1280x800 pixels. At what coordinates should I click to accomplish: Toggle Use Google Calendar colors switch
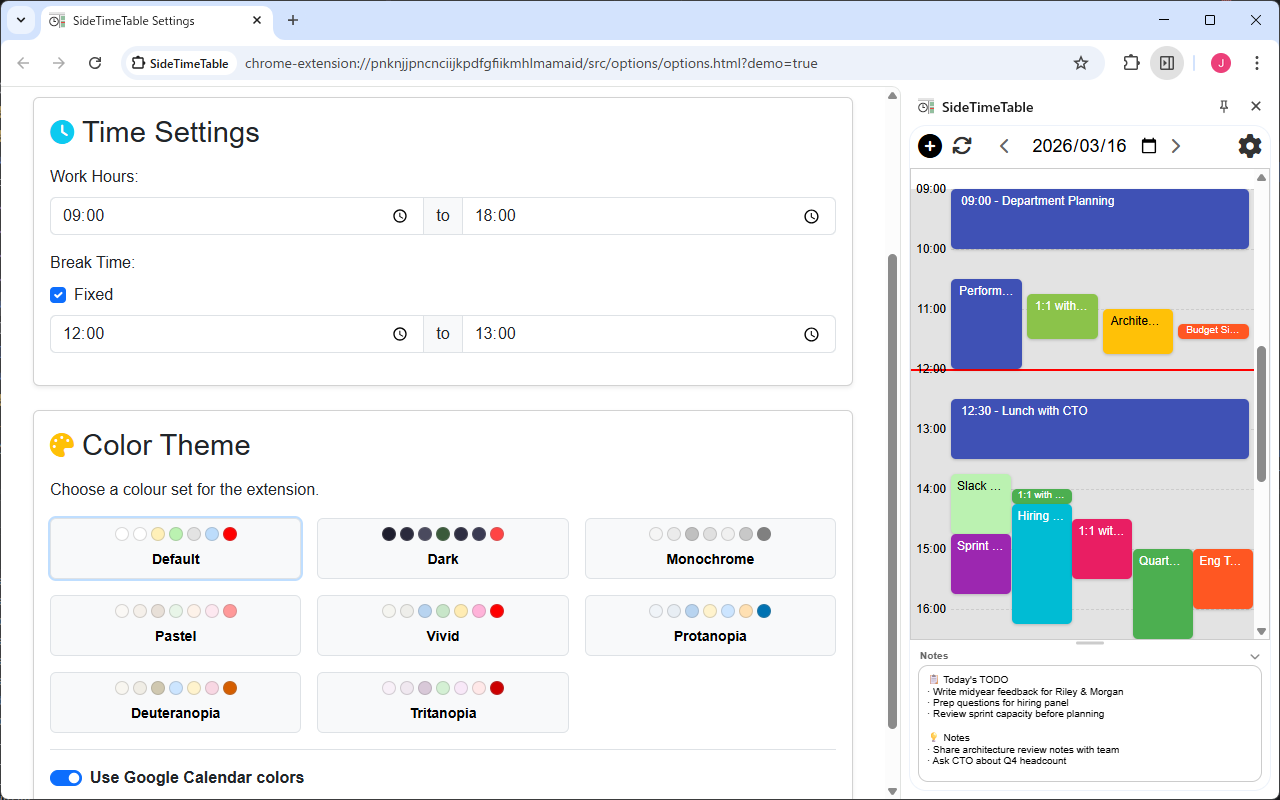pos(66,778)
